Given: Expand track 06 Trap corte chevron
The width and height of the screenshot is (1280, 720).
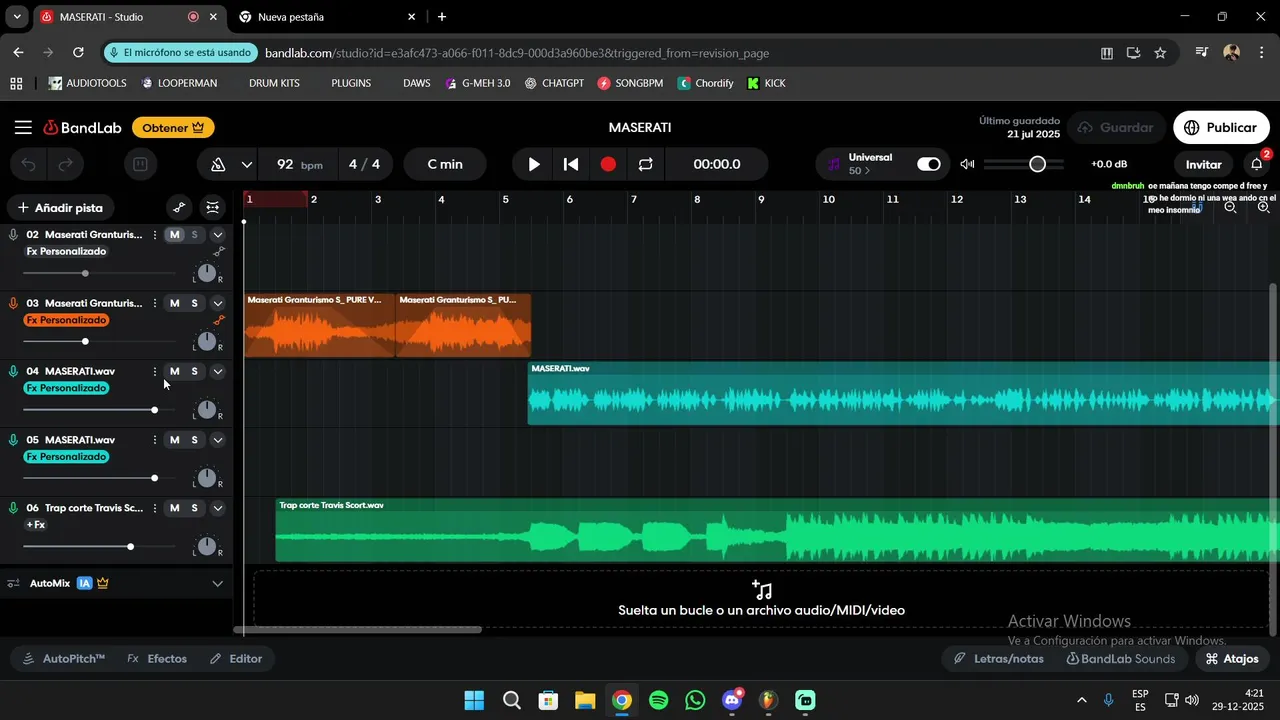Looking at the screenshot, I should [218, 508].
